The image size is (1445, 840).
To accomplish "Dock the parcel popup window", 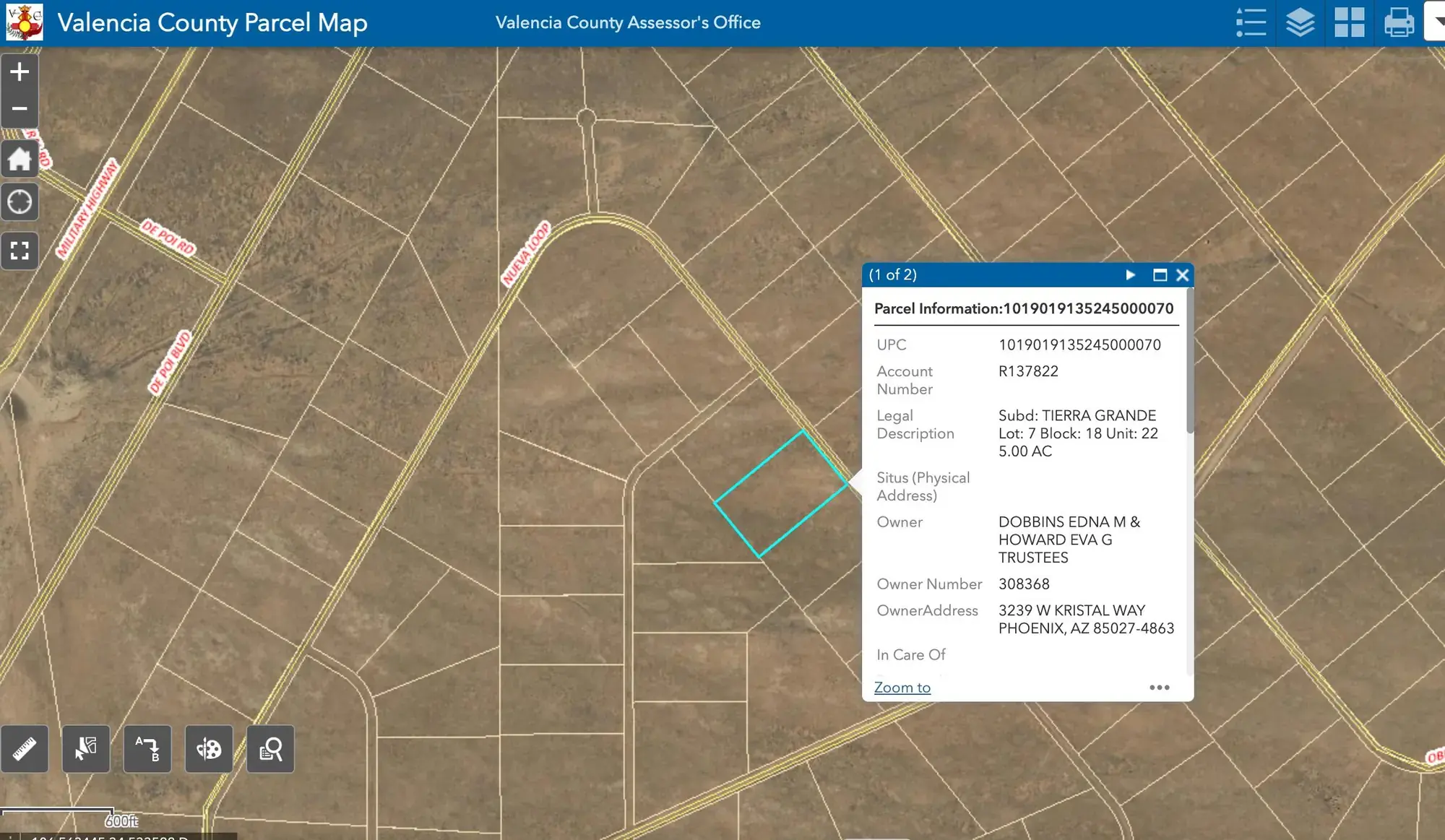I will pyautogui.click(x=1160, y=275).
